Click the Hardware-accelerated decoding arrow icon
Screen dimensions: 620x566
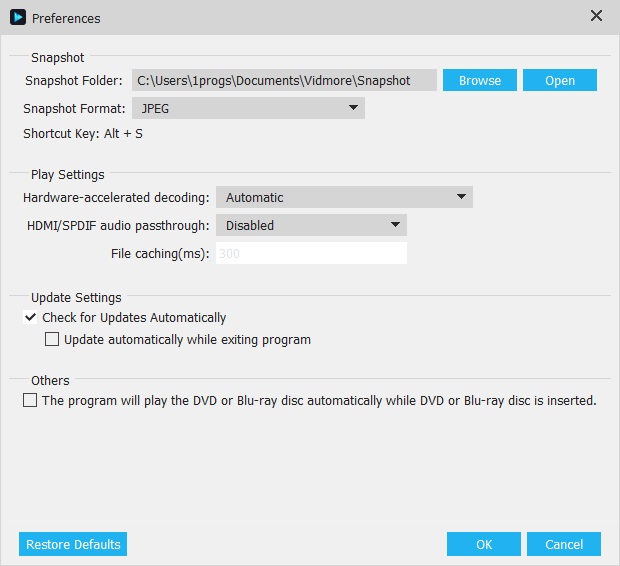tap(461, 197)
